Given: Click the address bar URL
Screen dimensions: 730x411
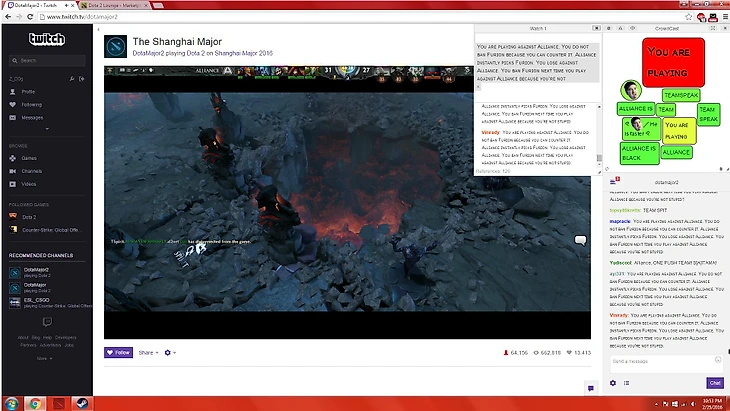Looking at the screenshot, I should tap(82, 17).
